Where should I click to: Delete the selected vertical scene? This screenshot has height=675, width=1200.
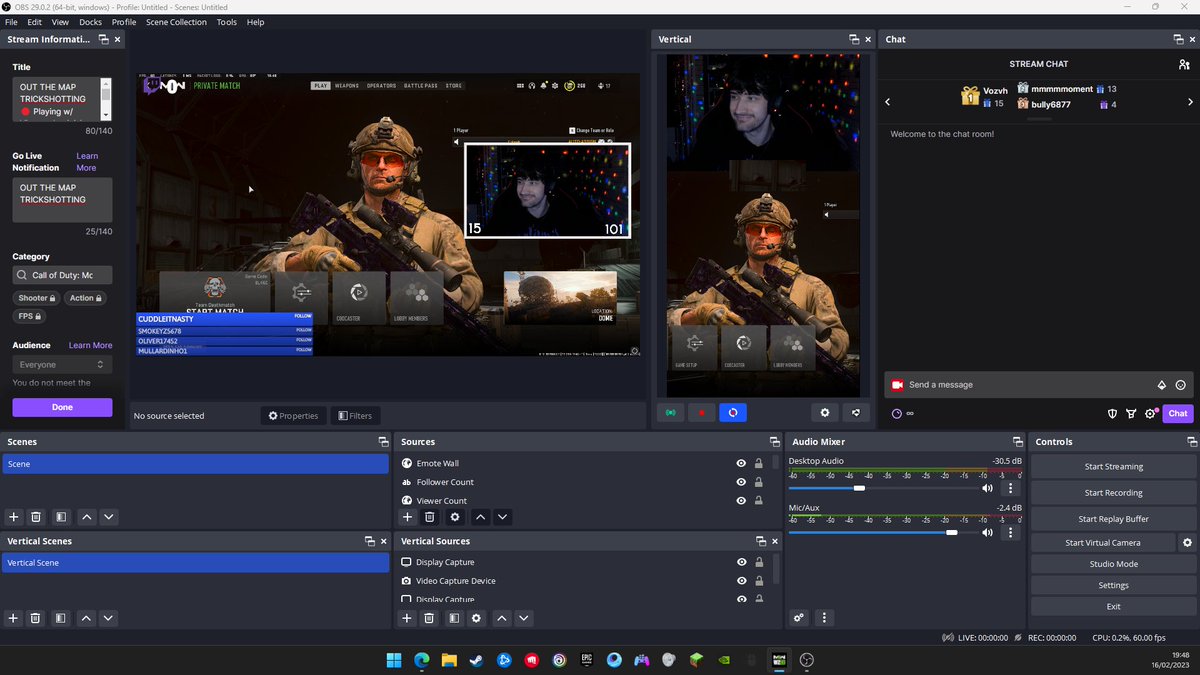click(x=36, y=618)
